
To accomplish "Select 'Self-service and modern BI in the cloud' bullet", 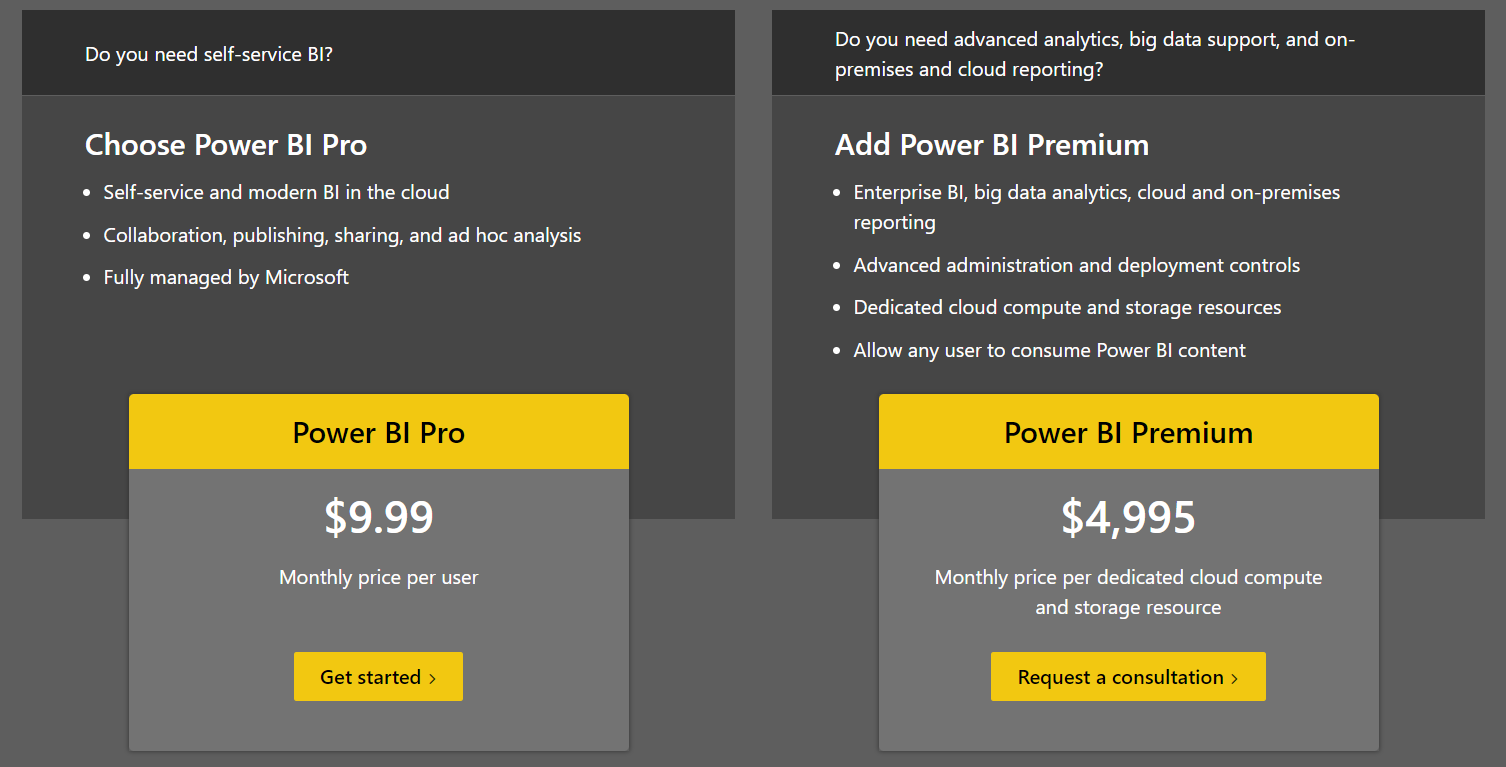I will (x=276, y=192).
